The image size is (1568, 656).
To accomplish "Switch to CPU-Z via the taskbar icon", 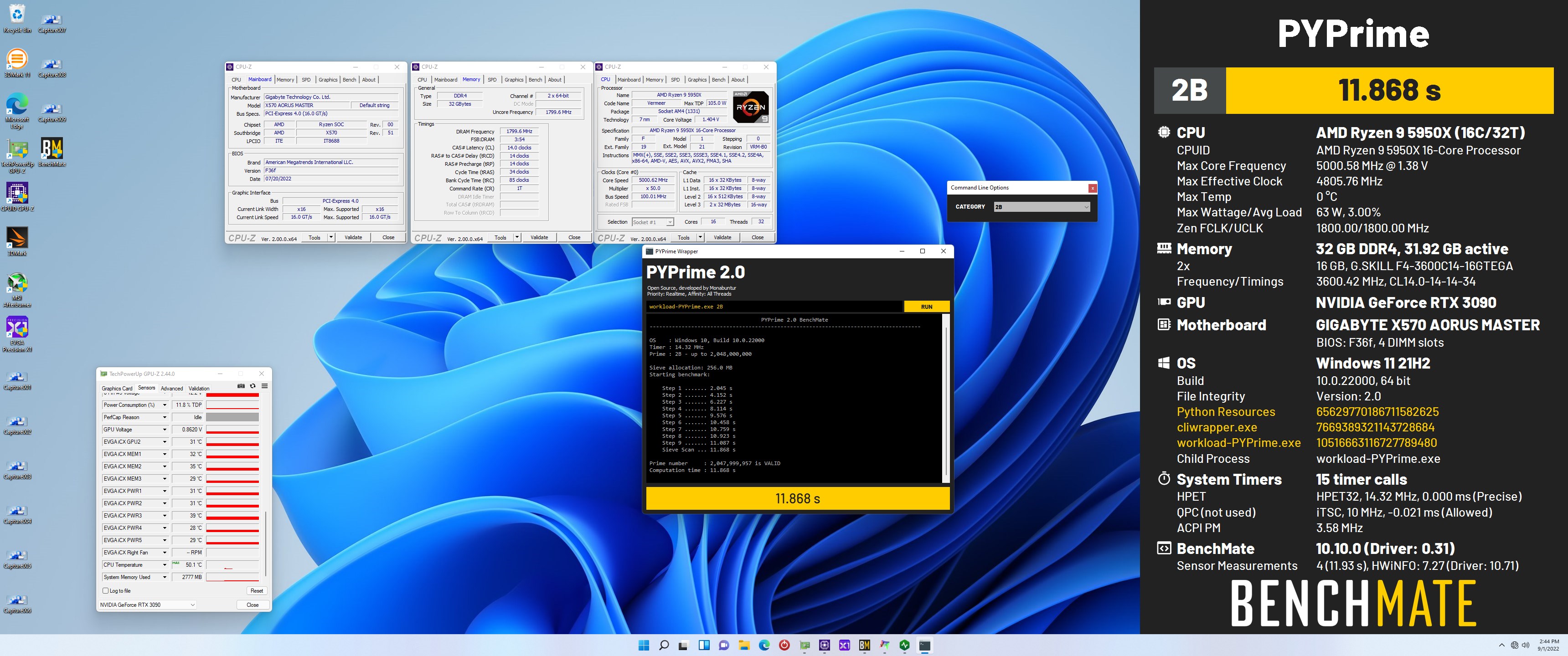I will tap(825, 645).
